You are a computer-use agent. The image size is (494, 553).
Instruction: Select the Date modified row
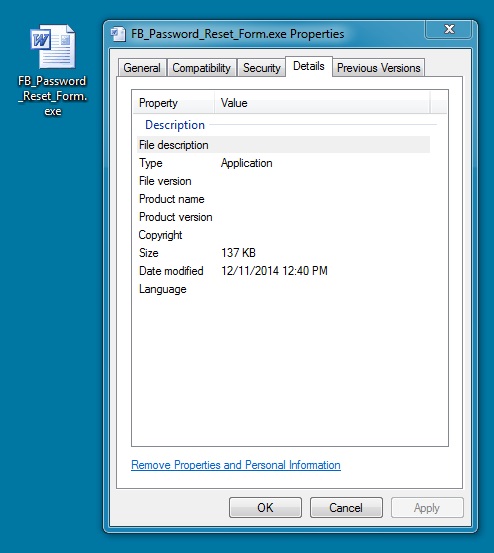pyautogui.click(x=283, y=271)
